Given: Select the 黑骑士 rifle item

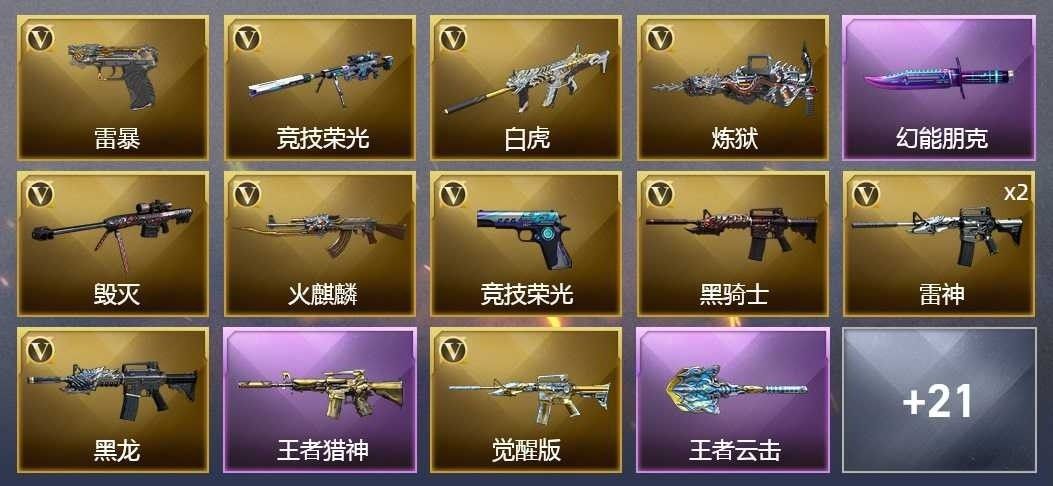Looking at the screenshot, I should click(733, 243).
